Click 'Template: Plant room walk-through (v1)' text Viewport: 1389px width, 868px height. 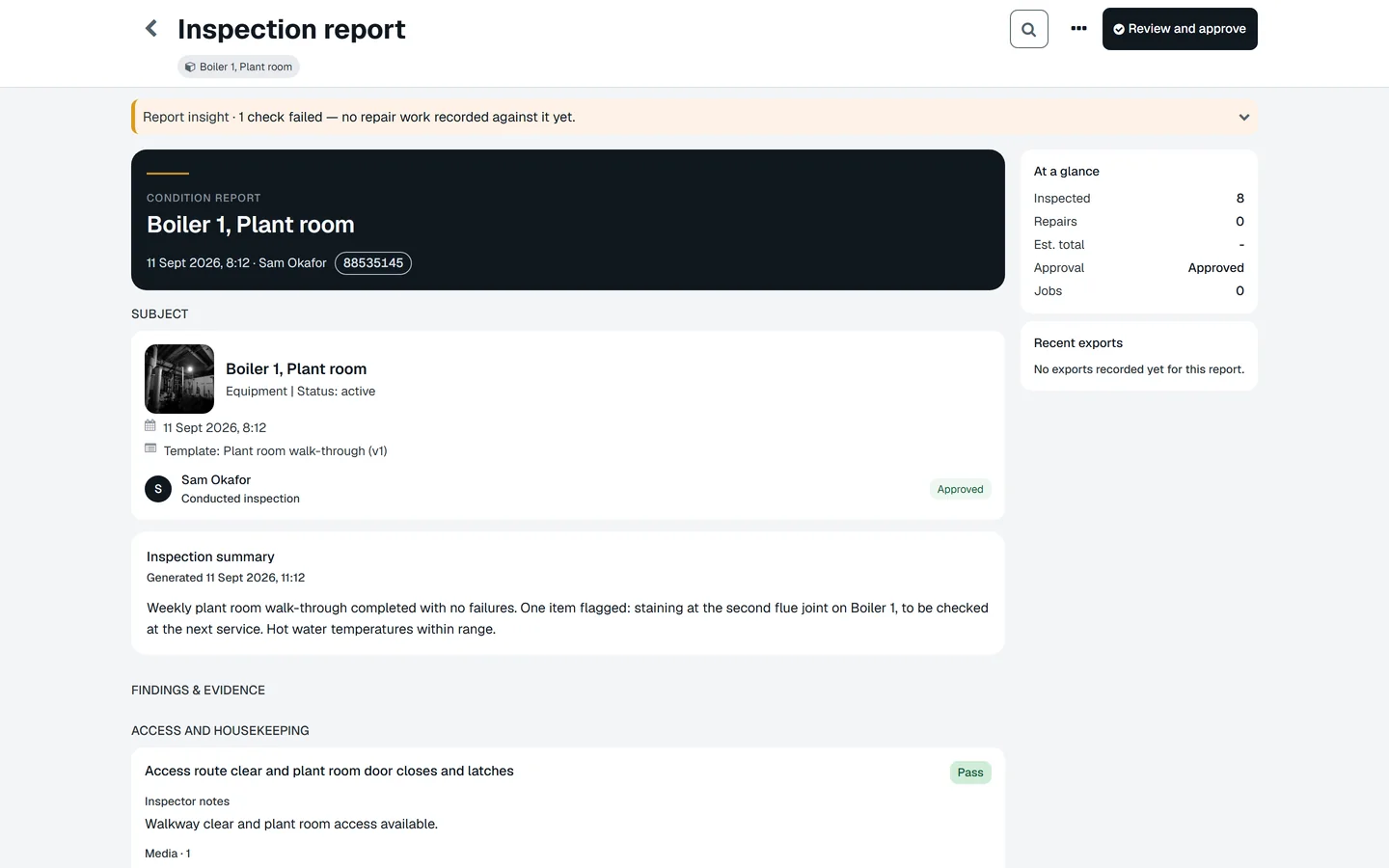(x=276, y=450)
